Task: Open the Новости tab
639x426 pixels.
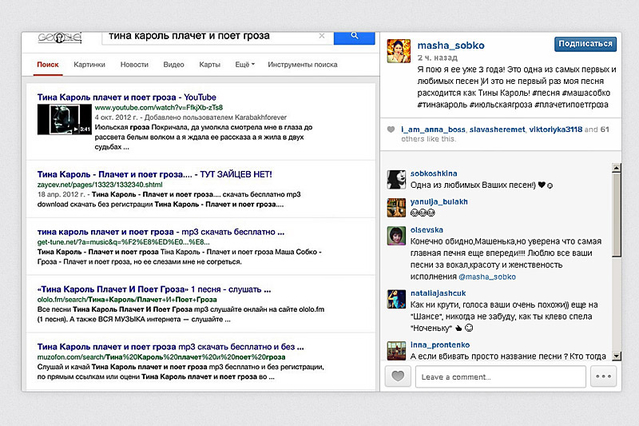Action: point(134,64)
